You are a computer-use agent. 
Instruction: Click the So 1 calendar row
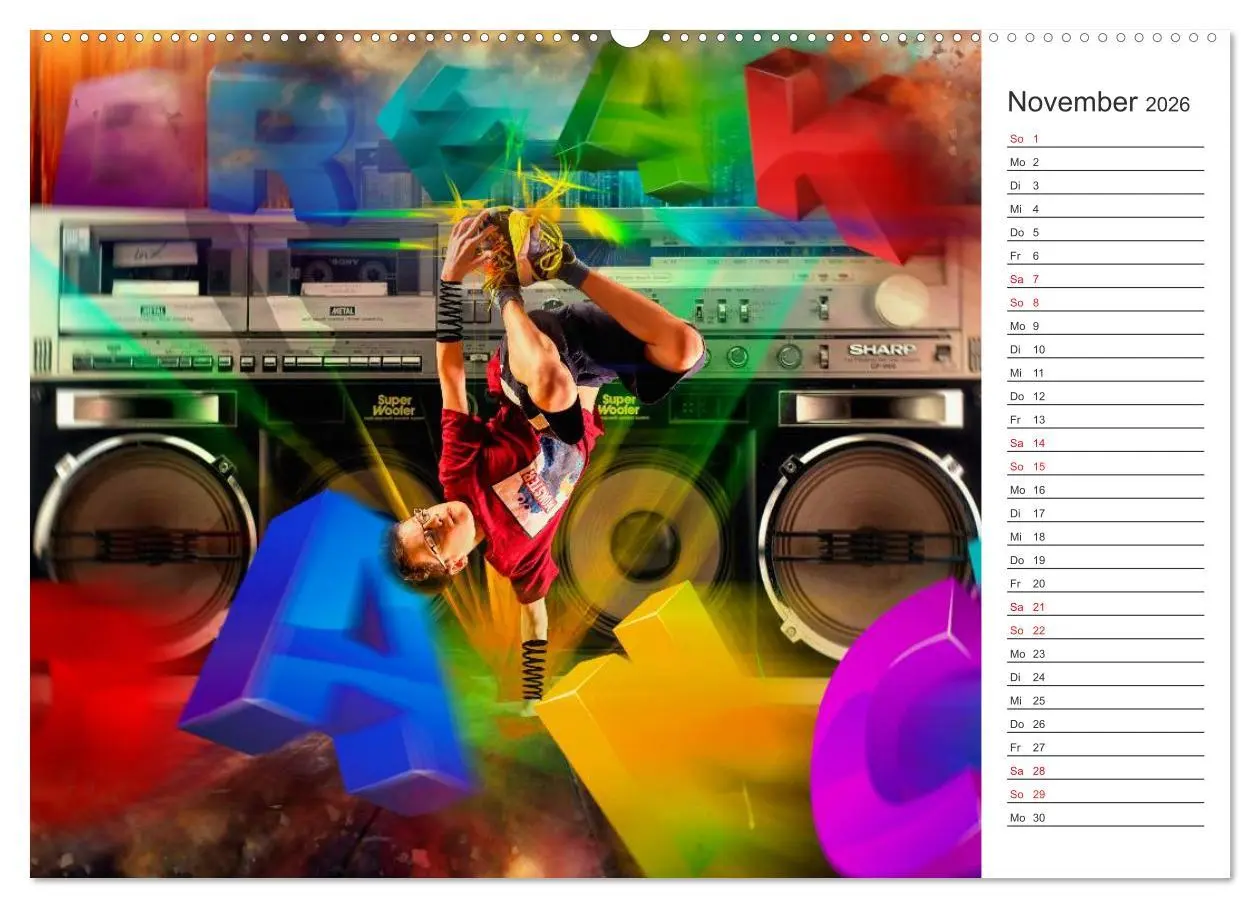click(1105, 139)
